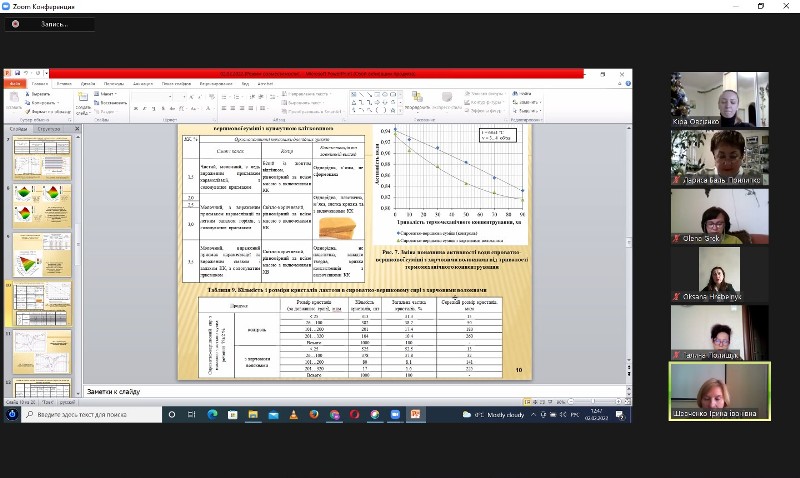Toggle center text alignment
Viewport: 800px width, 478px height.
coord(233,108)
